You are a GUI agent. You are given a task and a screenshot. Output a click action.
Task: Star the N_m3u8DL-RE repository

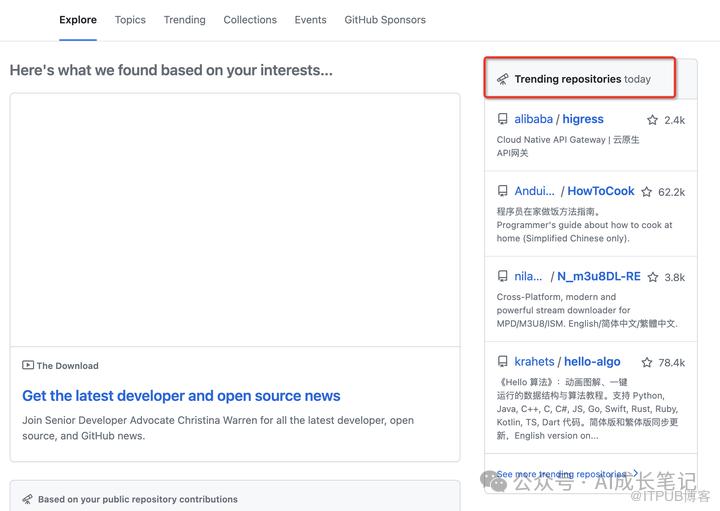coord(652,277)
